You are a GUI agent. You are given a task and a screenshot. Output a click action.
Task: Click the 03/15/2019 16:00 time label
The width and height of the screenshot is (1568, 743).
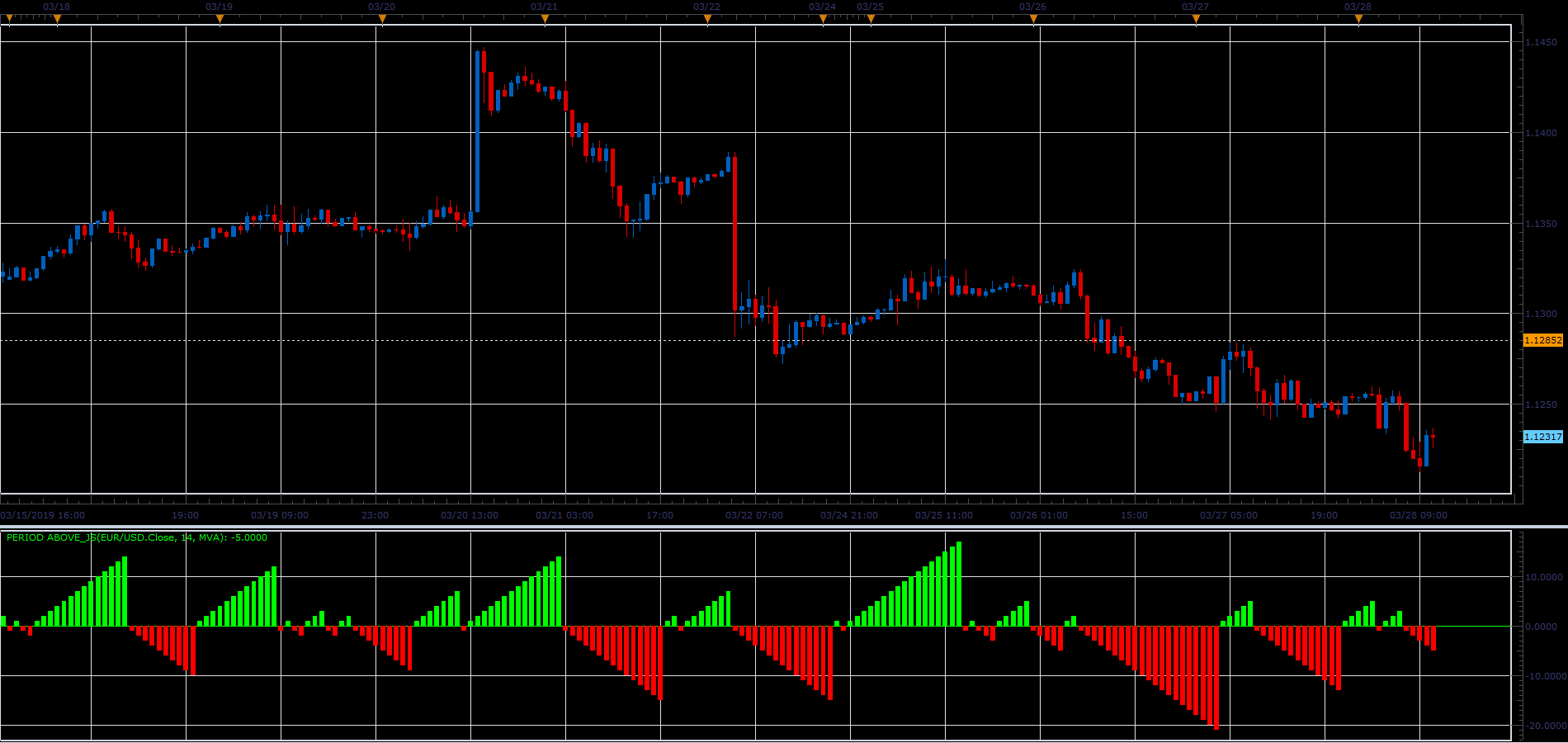pyautogui.click(x=43, y=515)
